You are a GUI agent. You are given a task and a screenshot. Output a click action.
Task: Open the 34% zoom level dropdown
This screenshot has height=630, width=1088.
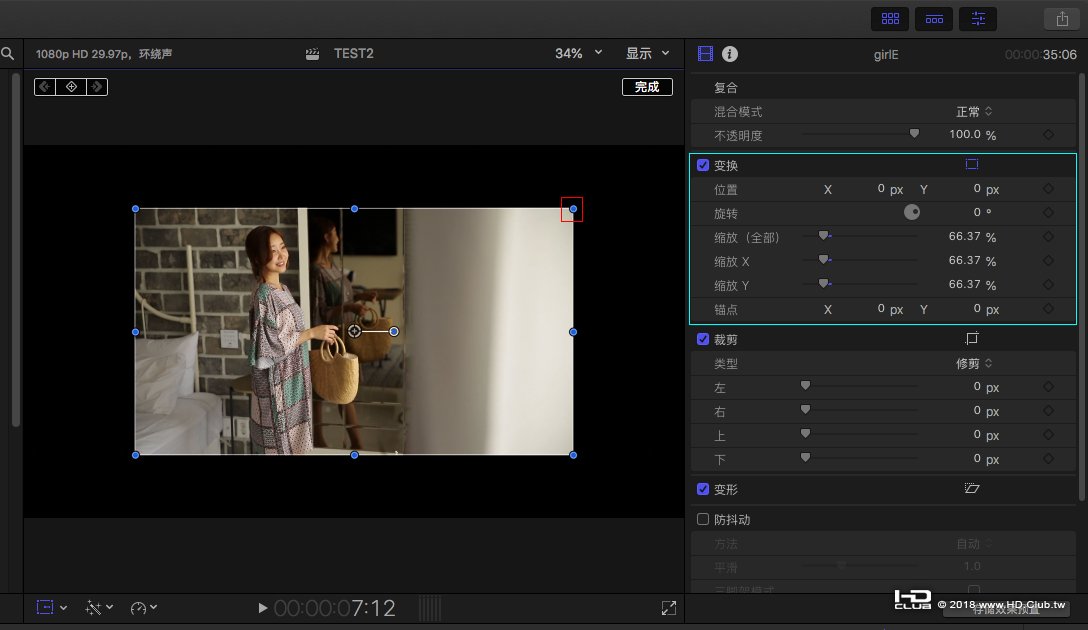pyautogui.click(x=579, y=53)
